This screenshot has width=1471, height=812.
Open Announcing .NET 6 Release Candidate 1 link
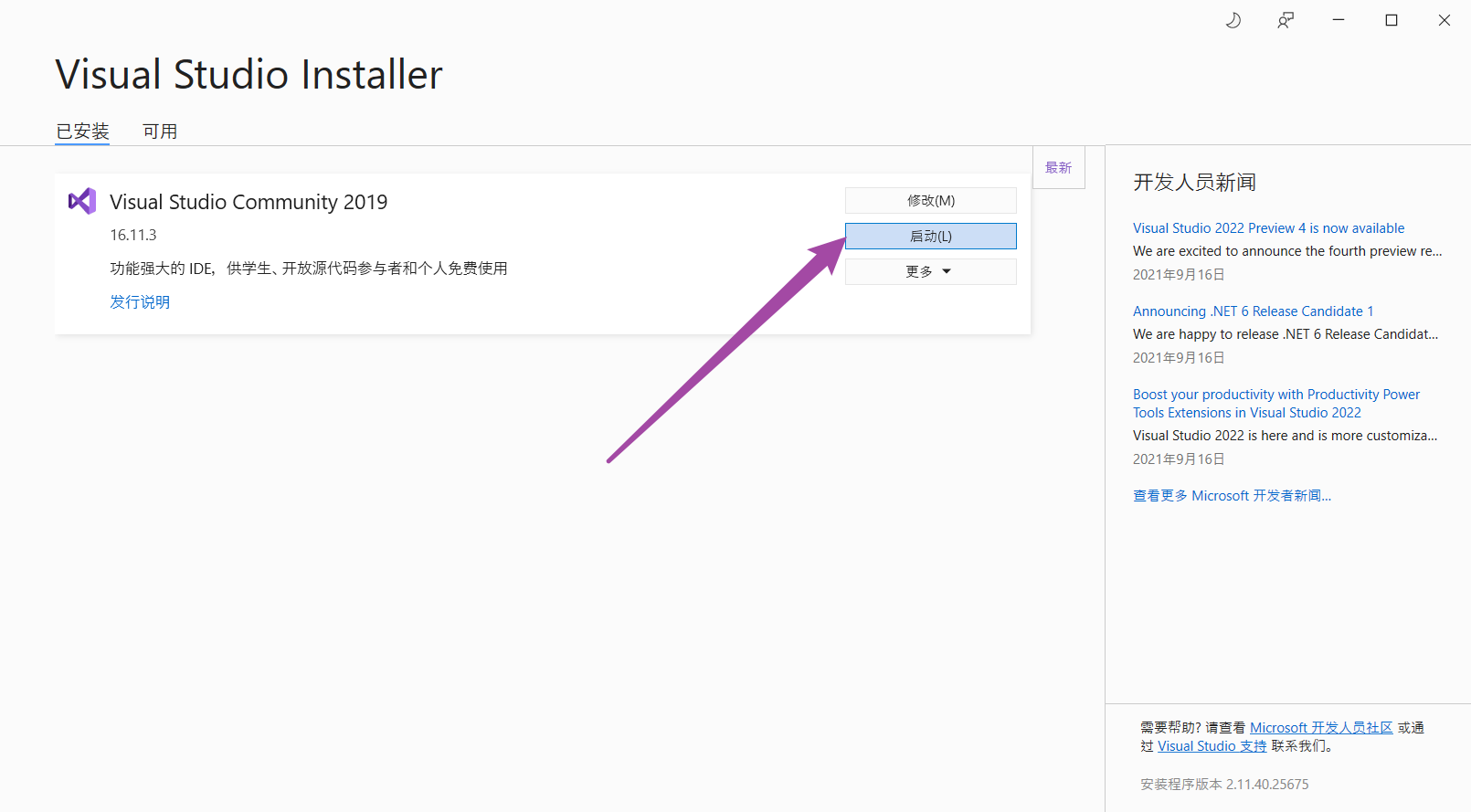pyautogui.click(x=1254, y=311)
